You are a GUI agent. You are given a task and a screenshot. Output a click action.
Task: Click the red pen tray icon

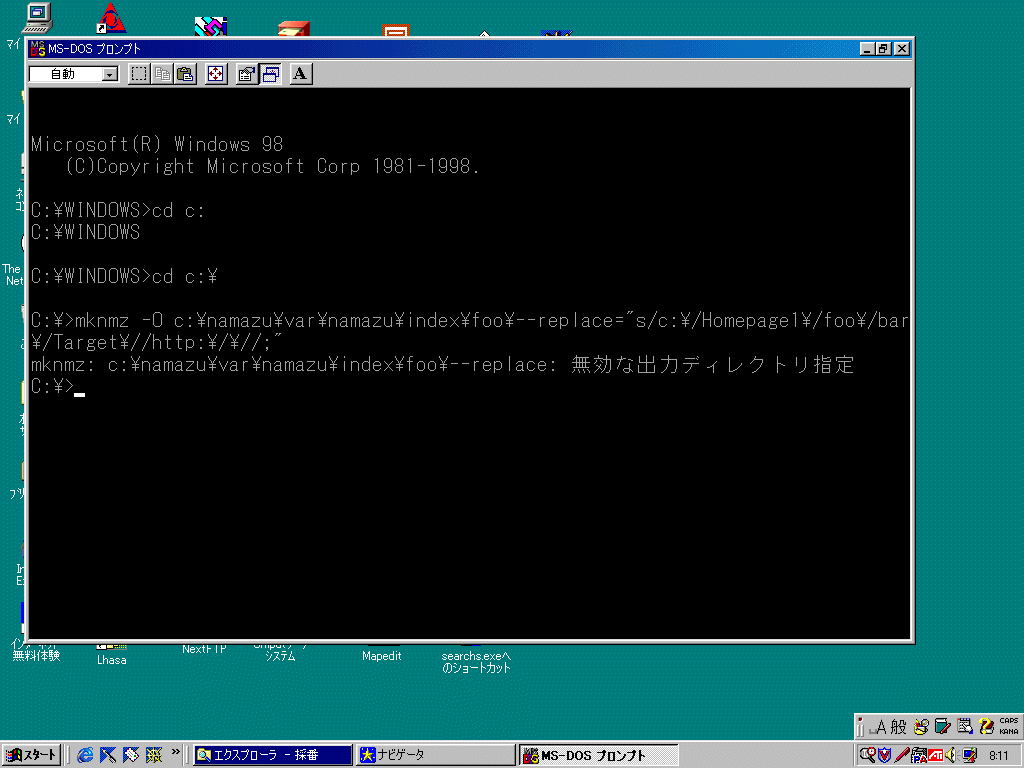click(x=902, y=755)
